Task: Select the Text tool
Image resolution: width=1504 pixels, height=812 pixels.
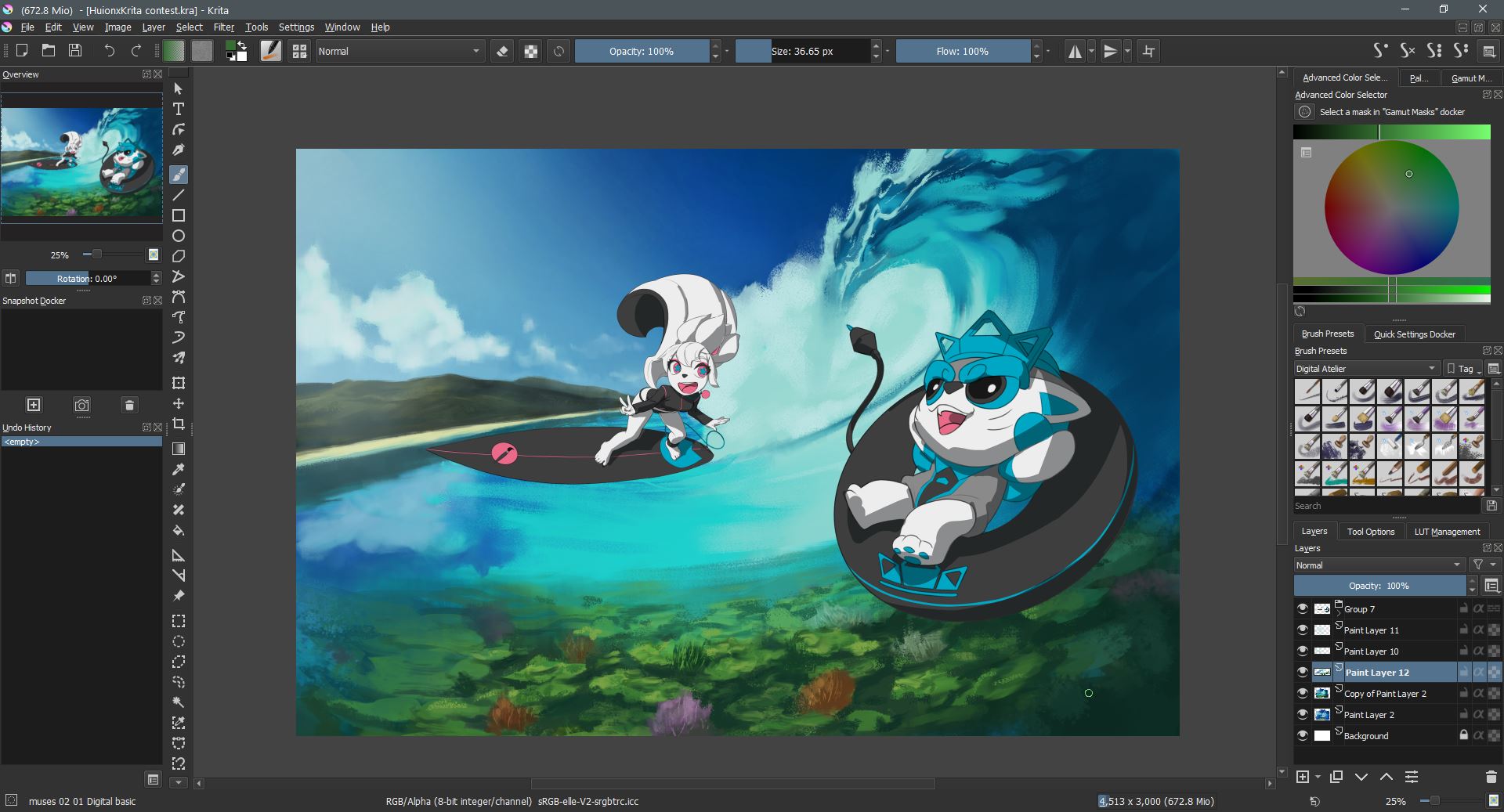Action: point(179,109)
